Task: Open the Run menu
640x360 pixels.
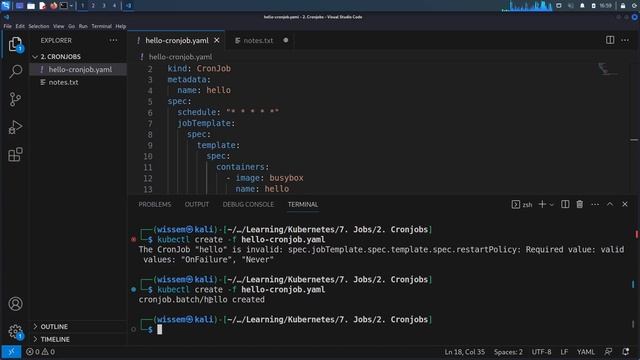Action: click(83, 26)
